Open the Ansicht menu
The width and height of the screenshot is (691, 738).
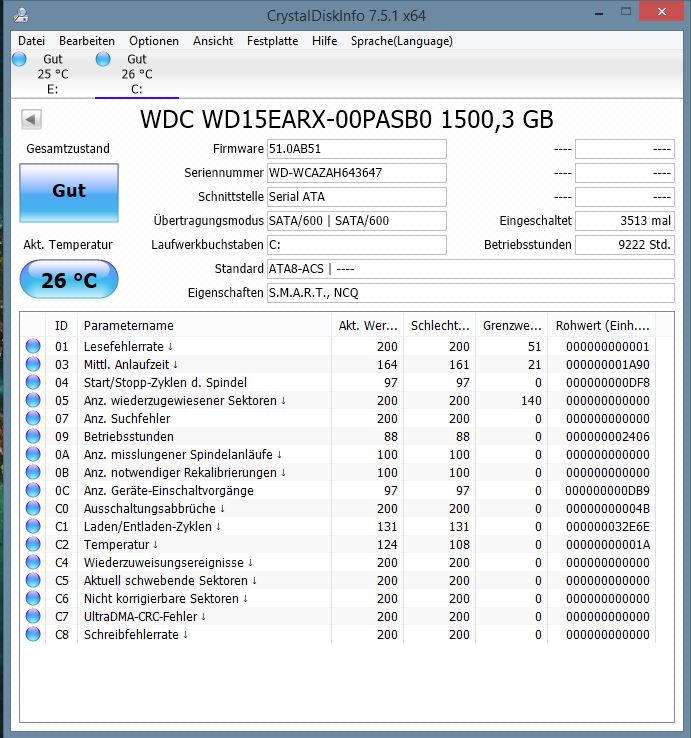(213, 41)
